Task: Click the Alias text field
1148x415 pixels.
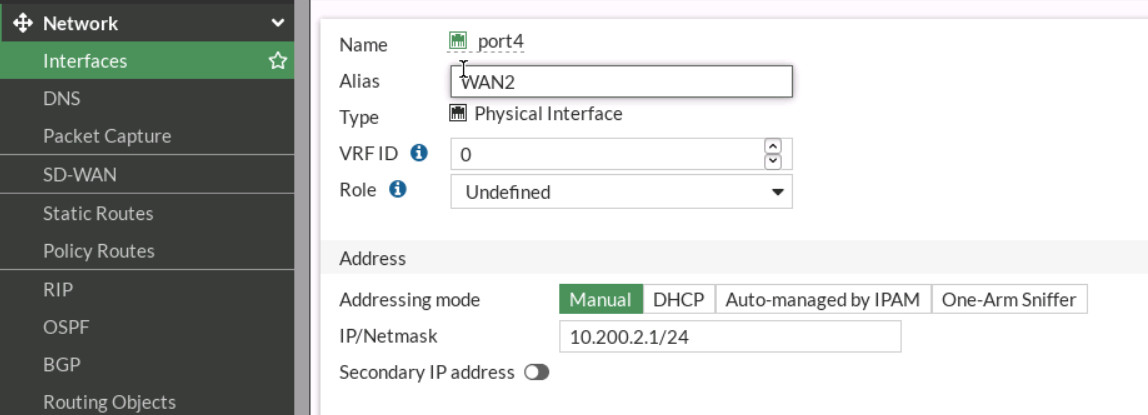Action: click(x=621, y=82)
